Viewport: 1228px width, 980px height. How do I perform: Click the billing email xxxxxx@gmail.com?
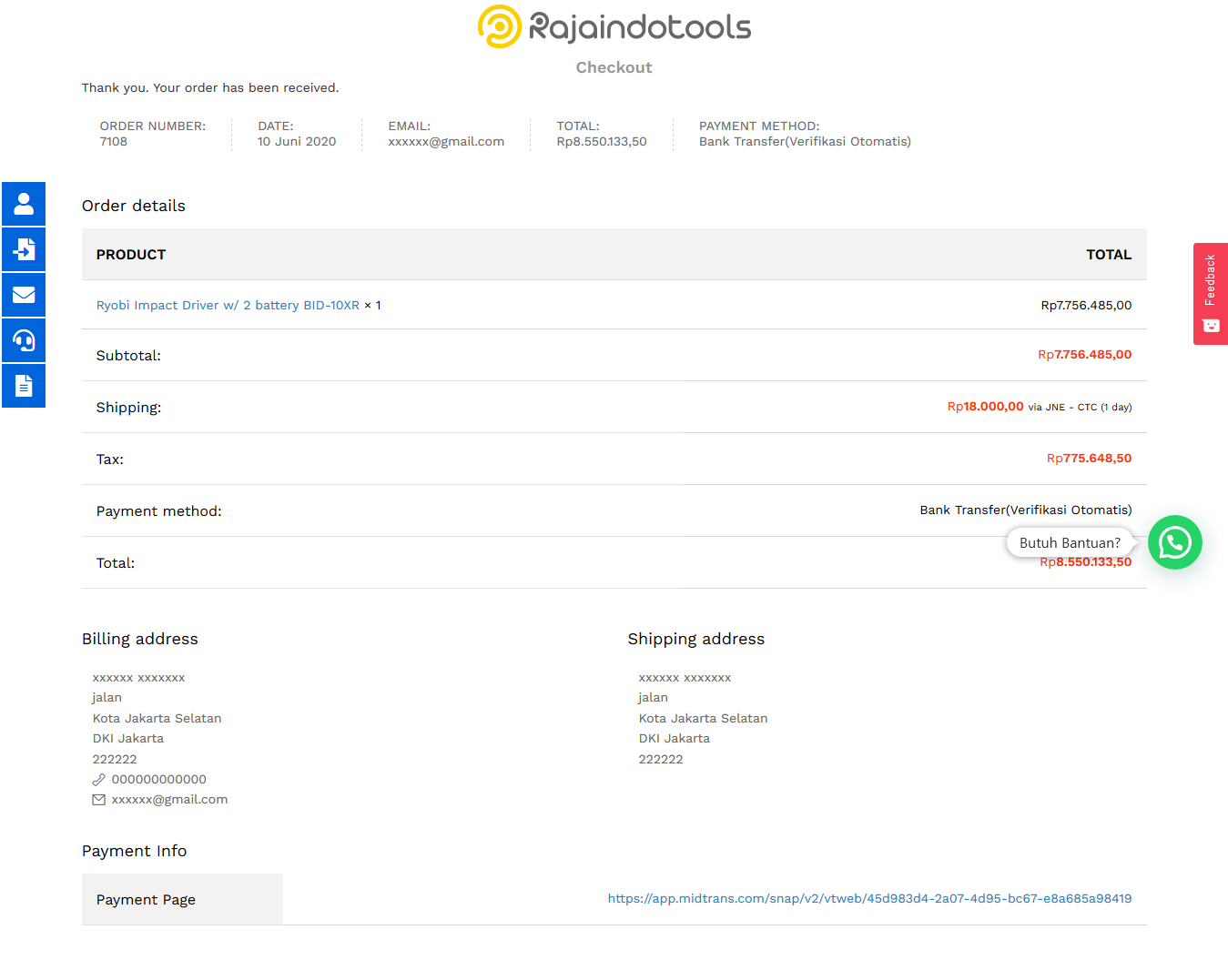(x=169, y=799)
